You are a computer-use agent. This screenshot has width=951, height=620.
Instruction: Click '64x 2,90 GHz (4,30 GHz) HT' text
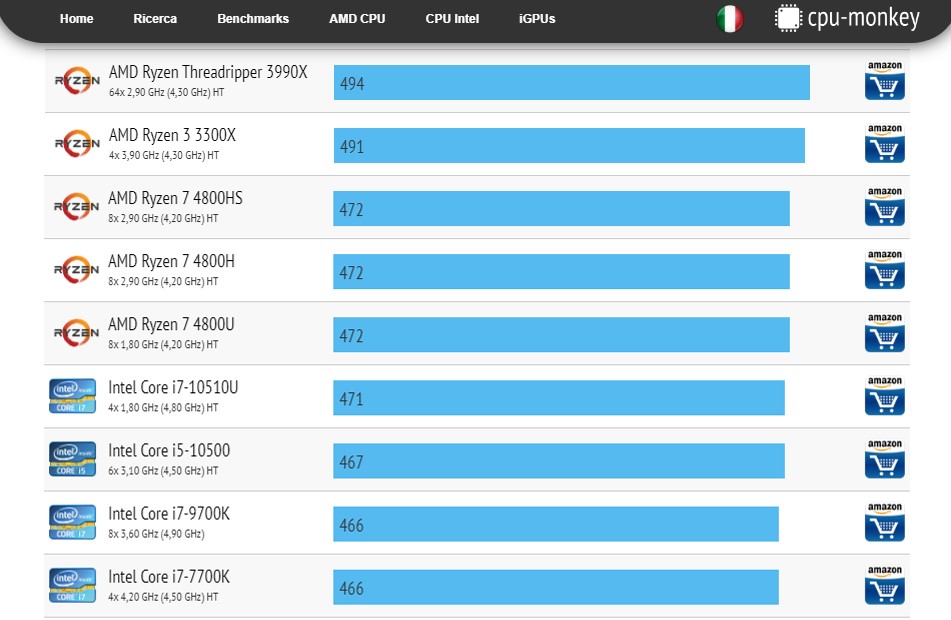tap(167, 92)
